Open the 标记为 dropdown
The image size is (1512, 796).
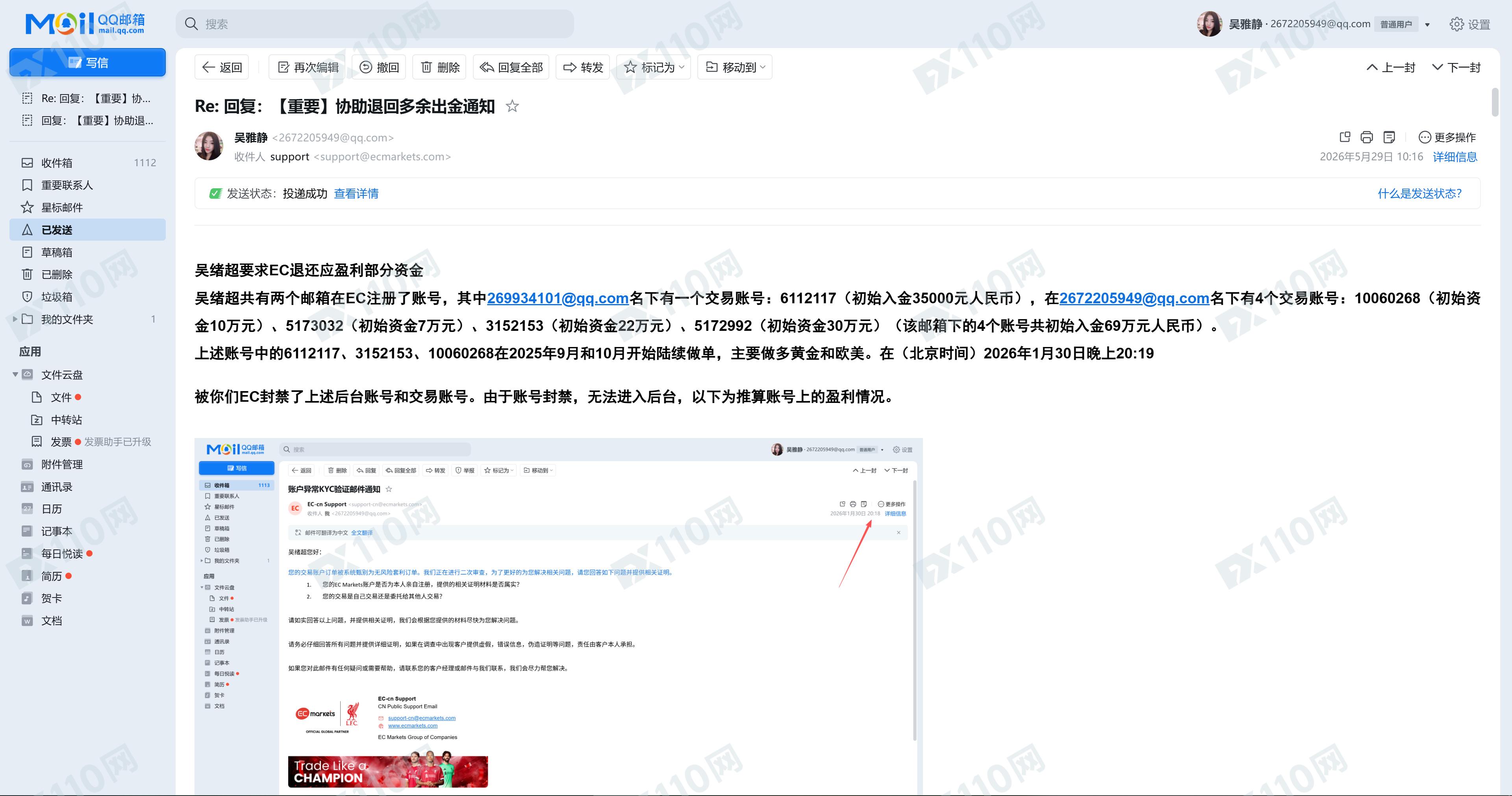tap(654, 67)
